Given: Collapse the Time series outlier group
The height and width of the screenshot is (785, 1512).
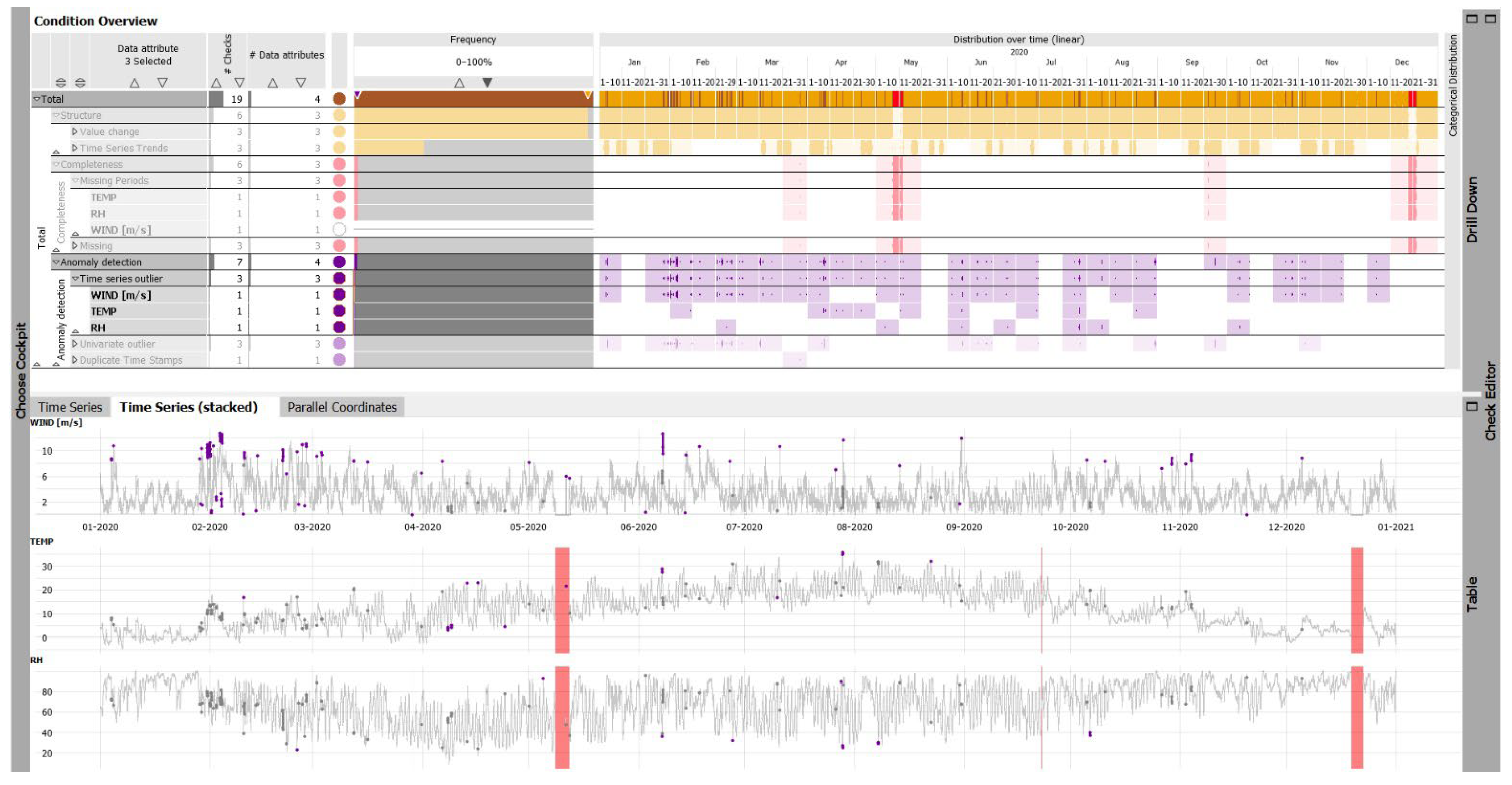Looking at the screenshot, I should click(x=75, y=278).
